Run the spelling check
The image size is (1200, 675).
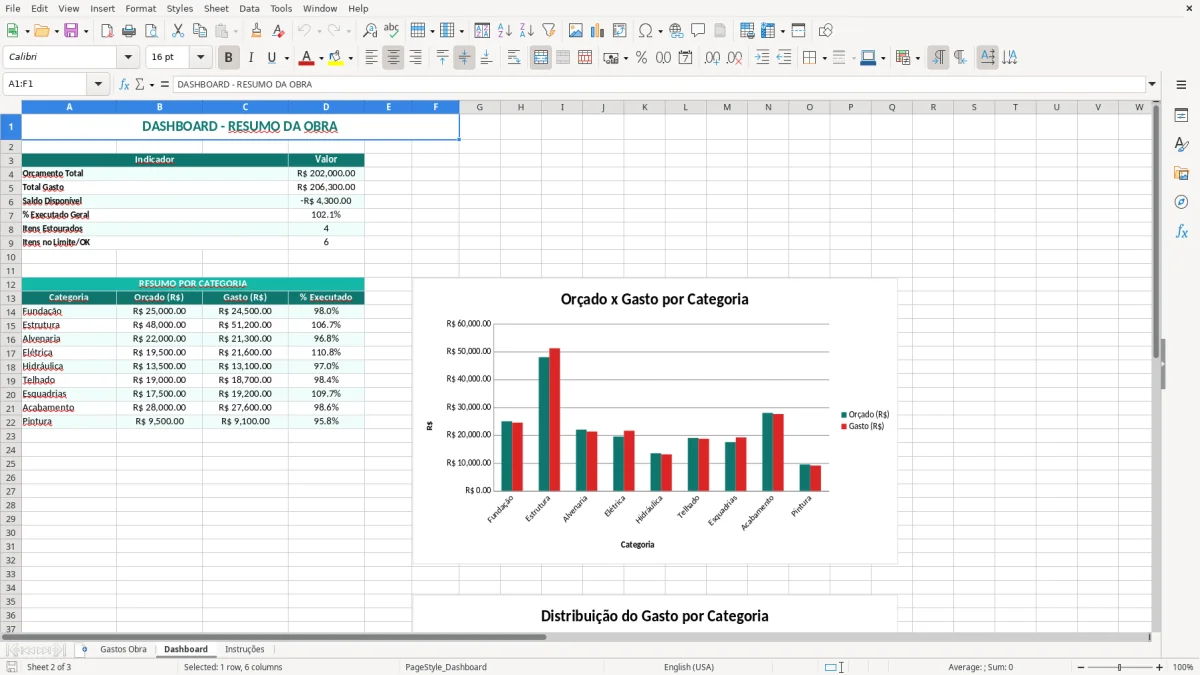coord(392,31)
